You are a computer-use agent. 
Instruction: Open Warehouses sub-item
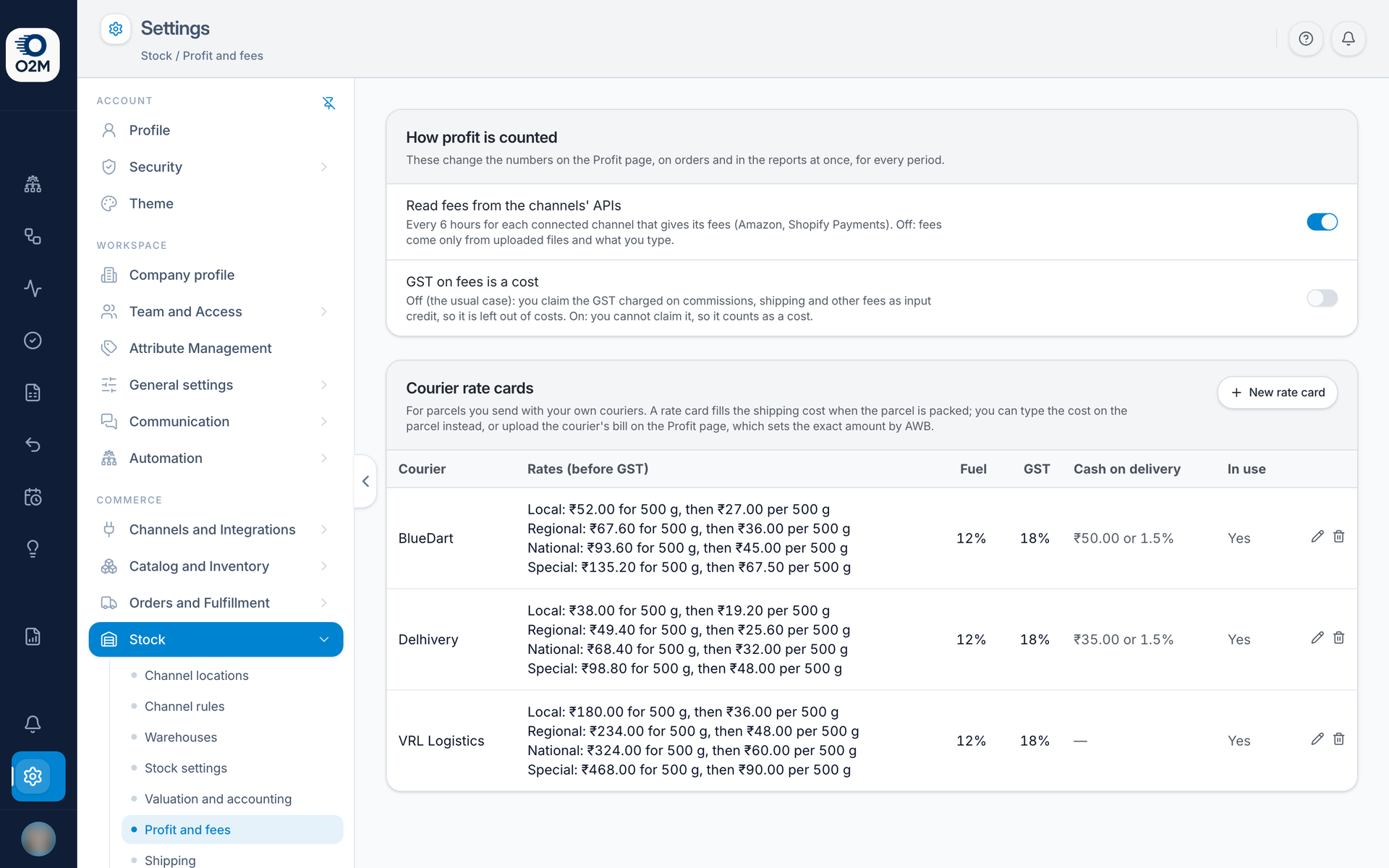coord(232,737)
